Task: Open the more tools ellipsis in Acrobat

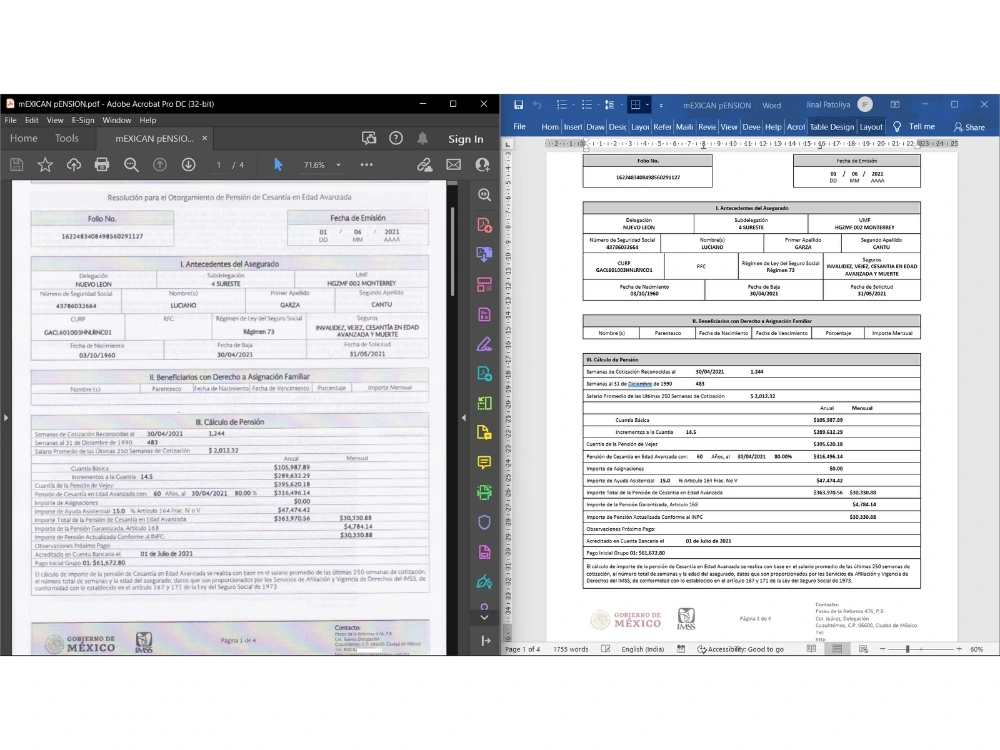Action: [366, 165]
